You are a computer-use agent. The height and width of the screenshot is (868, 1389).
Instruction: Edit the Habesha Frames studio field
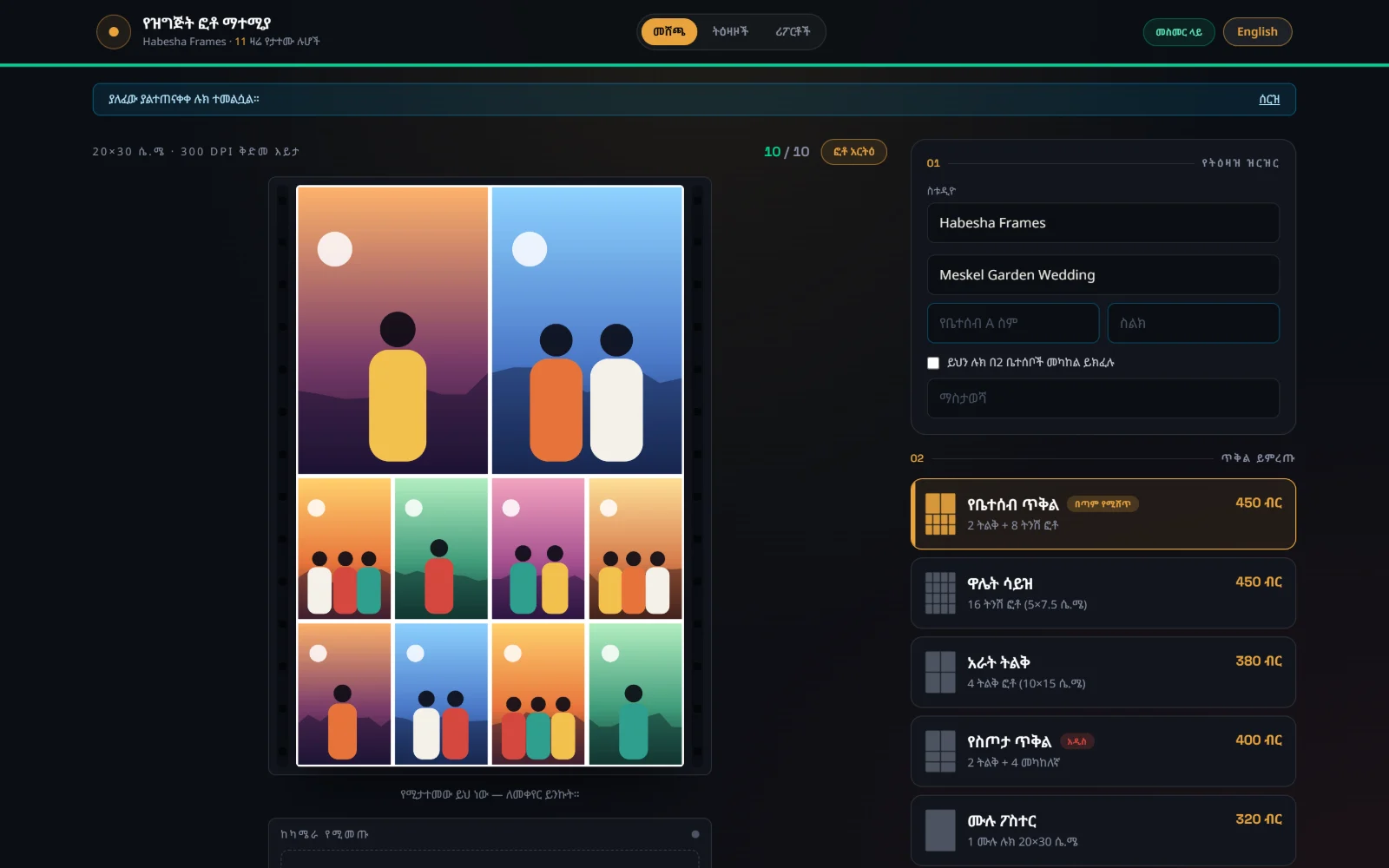click(x=1103, y=223)
